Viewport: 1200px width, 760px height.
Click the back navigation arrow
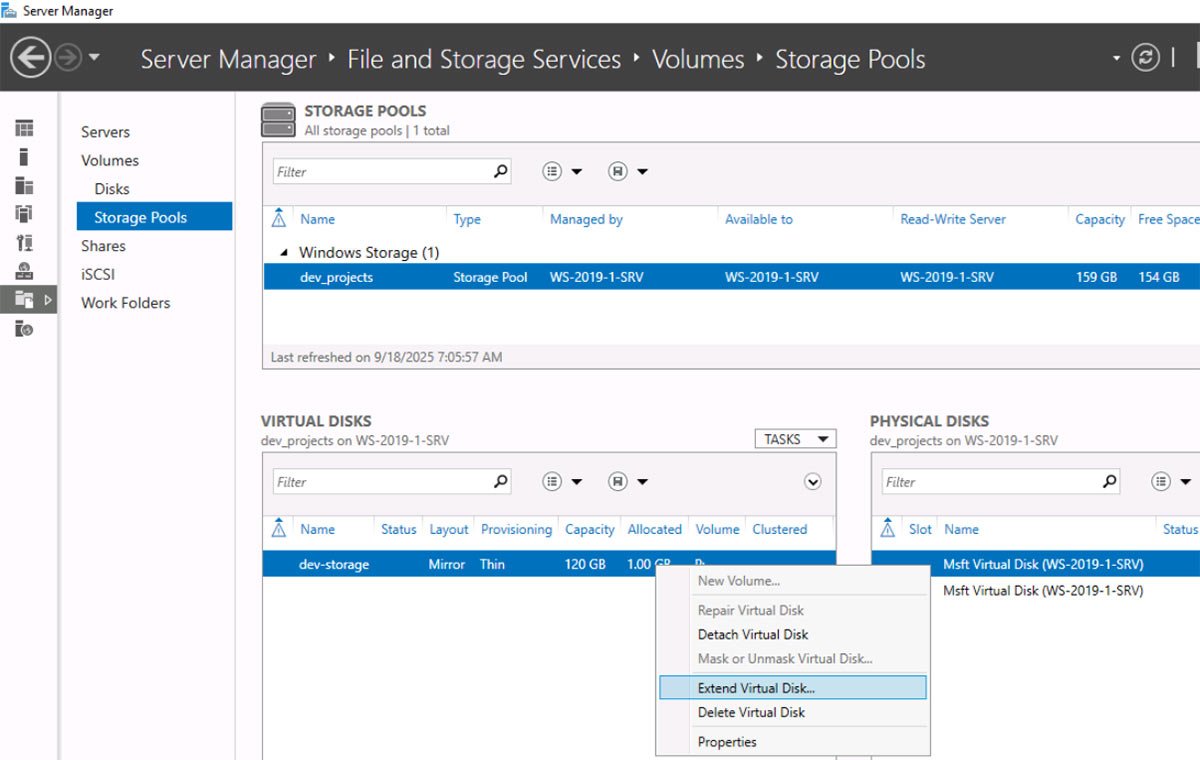click(x=30, y=57)
